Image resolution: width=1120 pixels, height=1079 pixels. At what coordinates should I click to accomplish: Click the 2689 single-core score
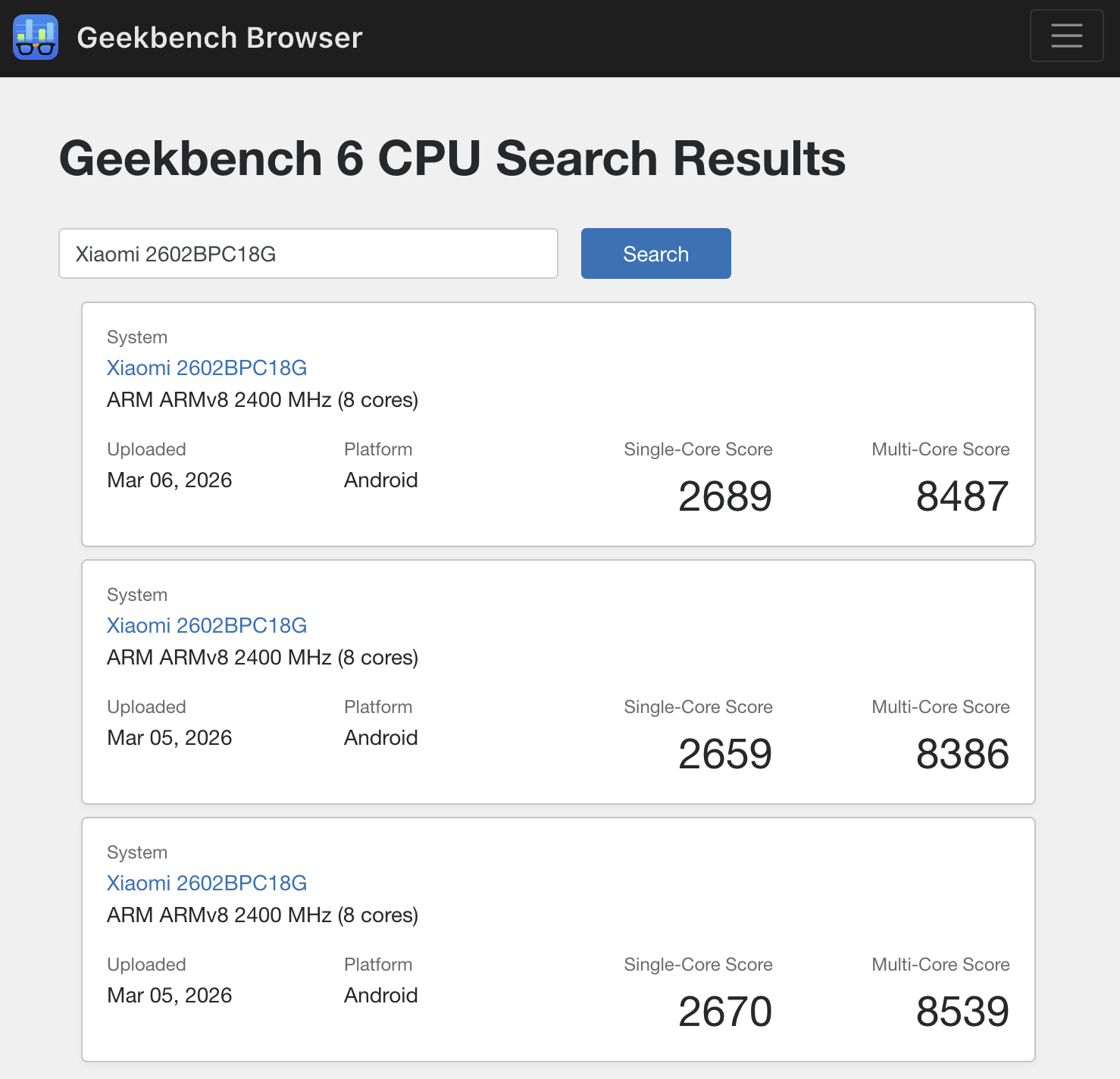click(724, 496)
